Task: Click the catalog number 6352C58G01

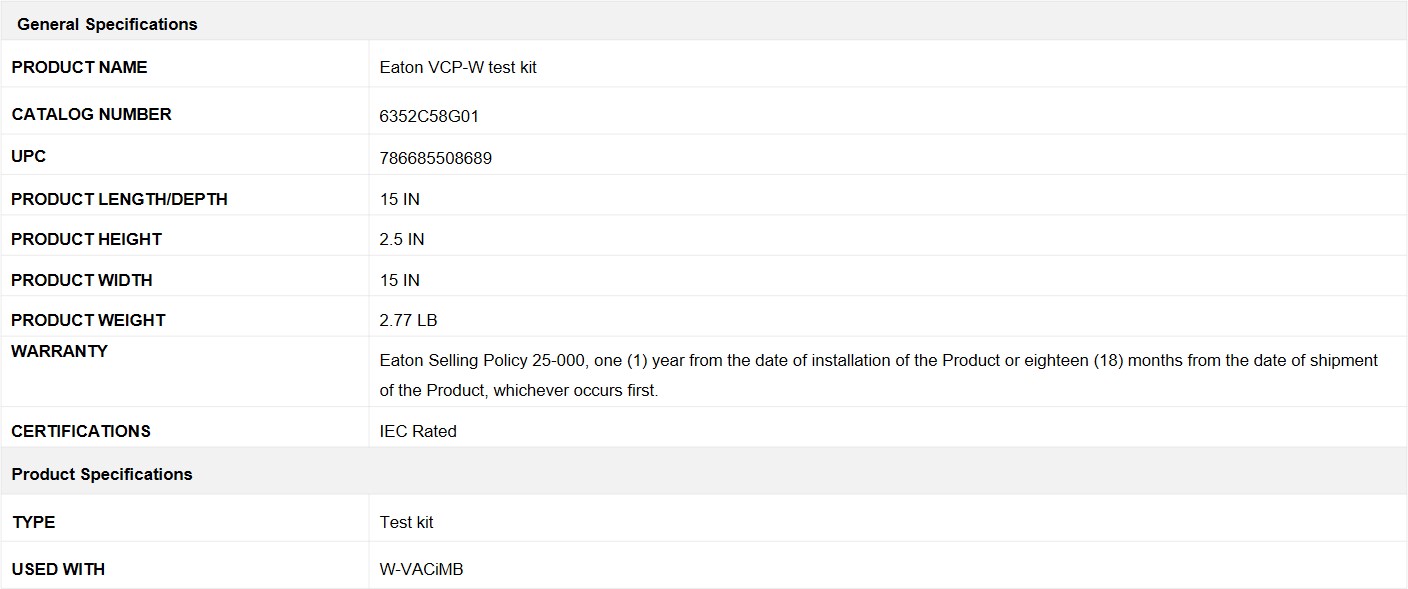Action: click(429, 116)
